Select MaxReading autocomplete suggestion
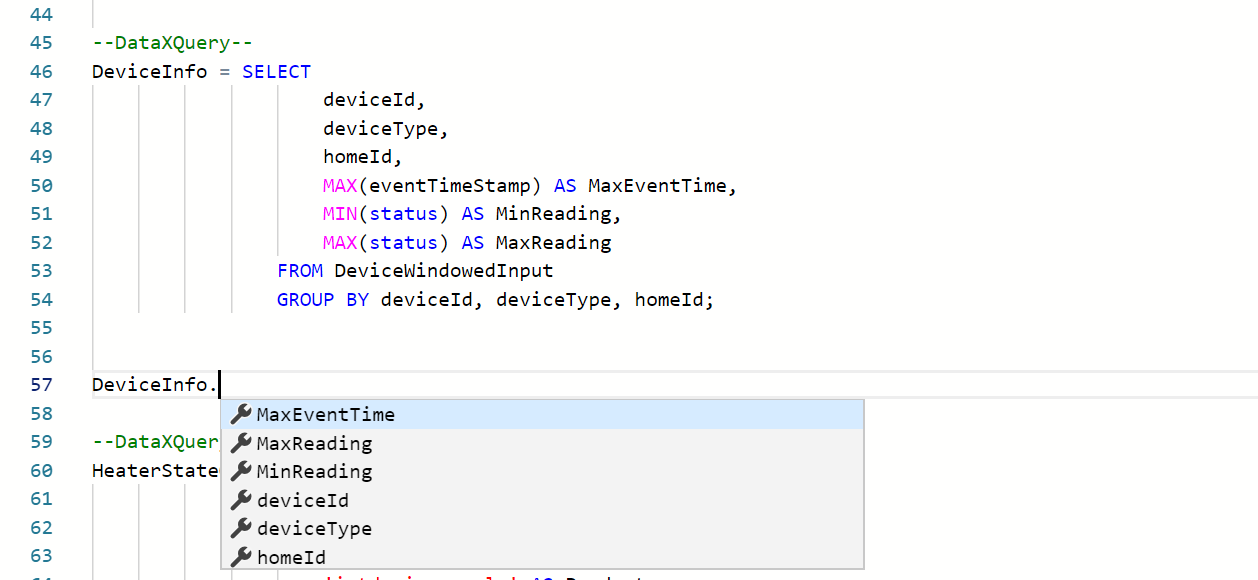The height and width of the screenshot is (580, 1258). pos(542,443)
